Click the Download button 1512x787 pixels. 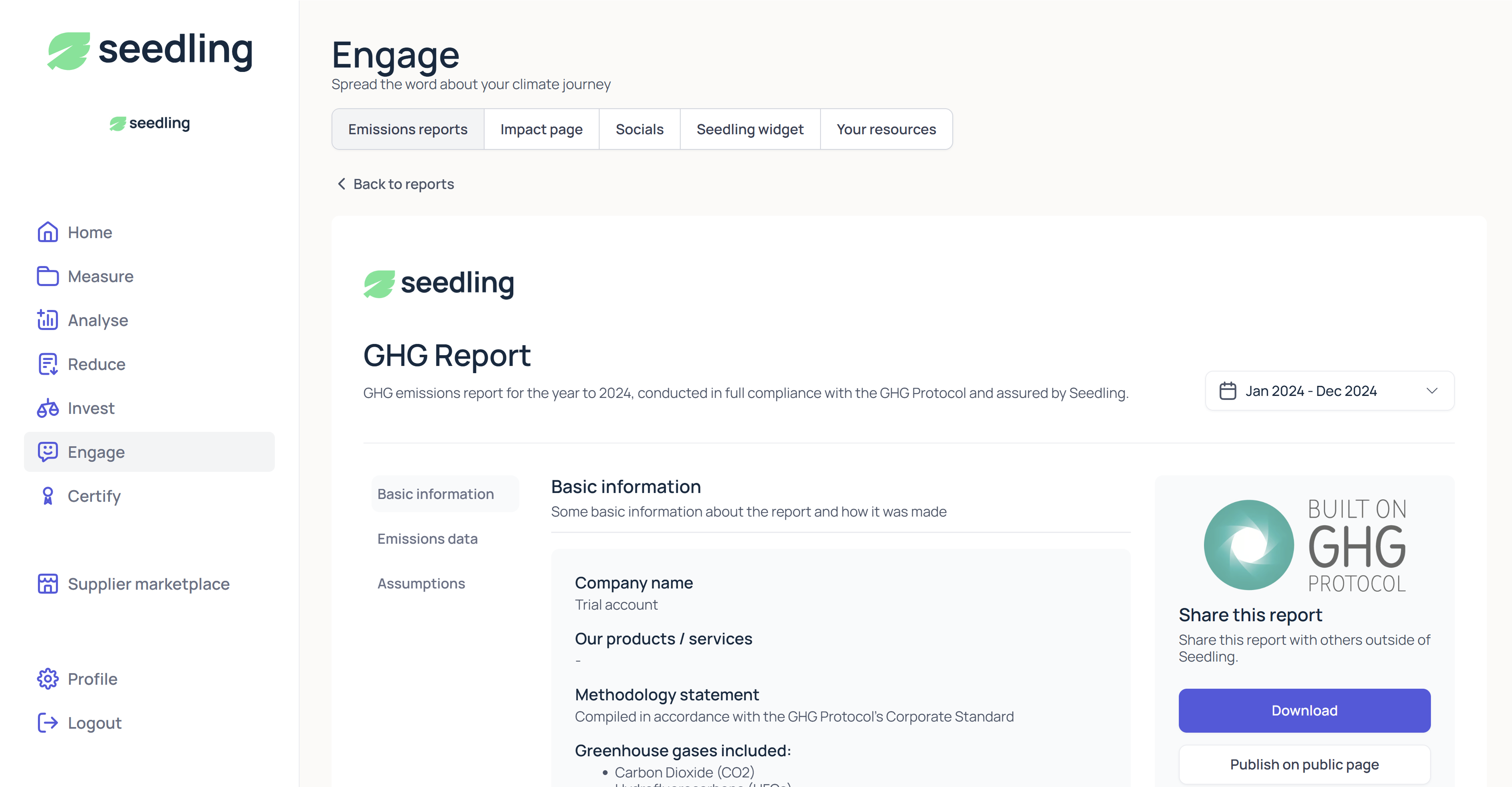1303,711
